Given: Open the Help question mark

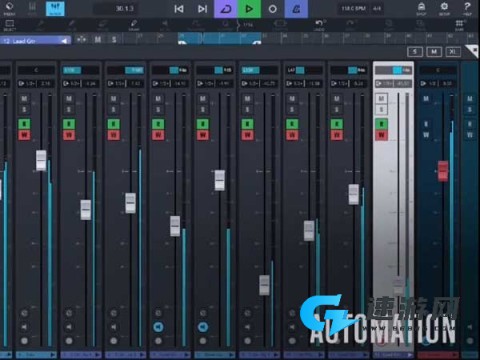Looking at the screenshot, I should point(467,9).
